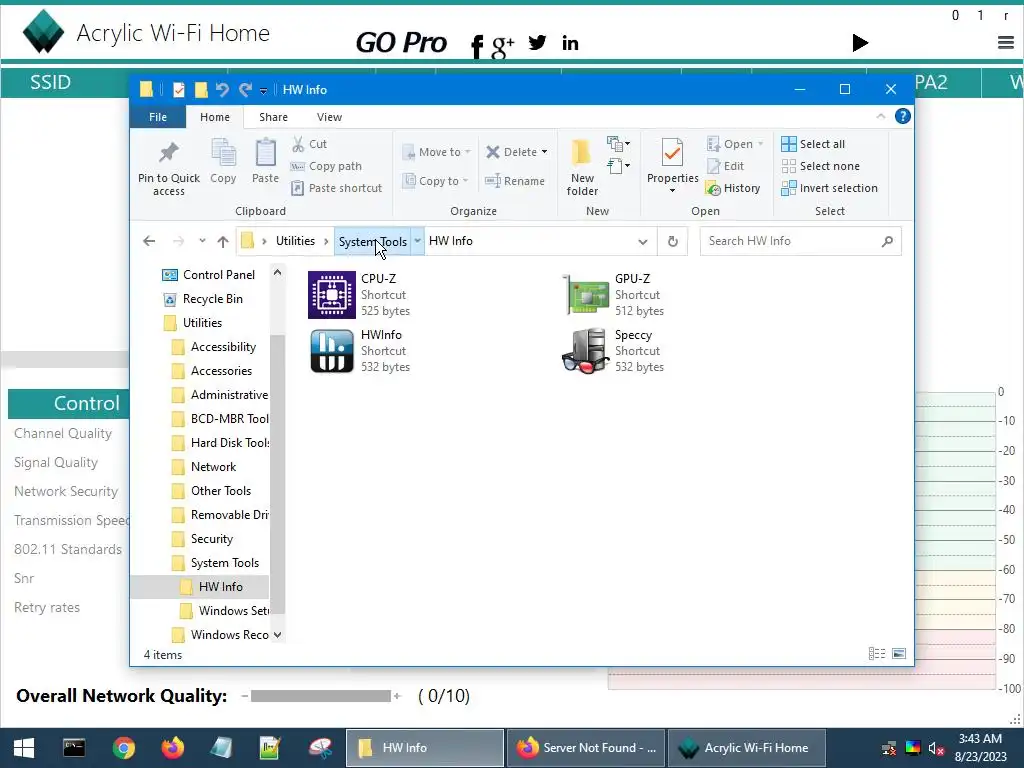Click the History button

click(x=733, y=188)
